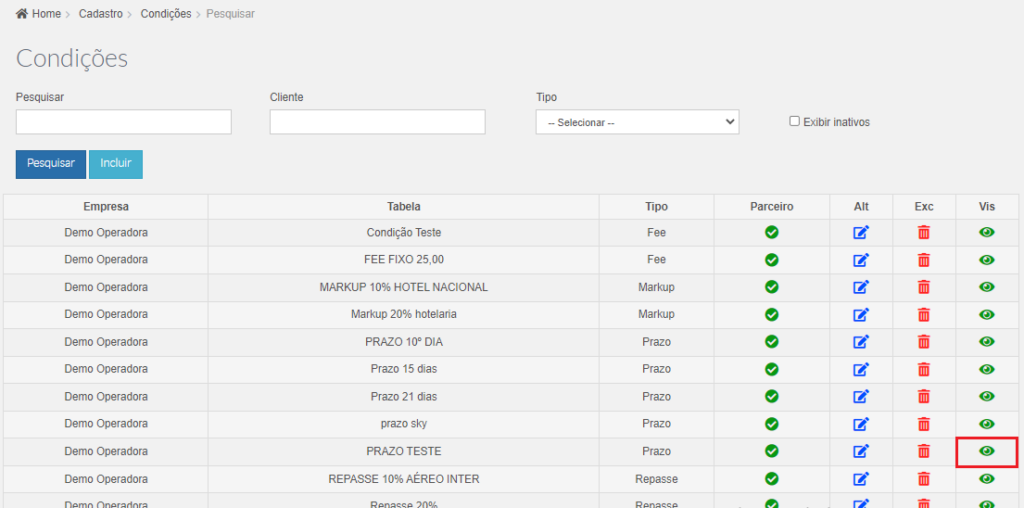The width and height of the screenshot is (1024, 508).
Task: Edit the prazo sky condition
Action: click(861, 423)
